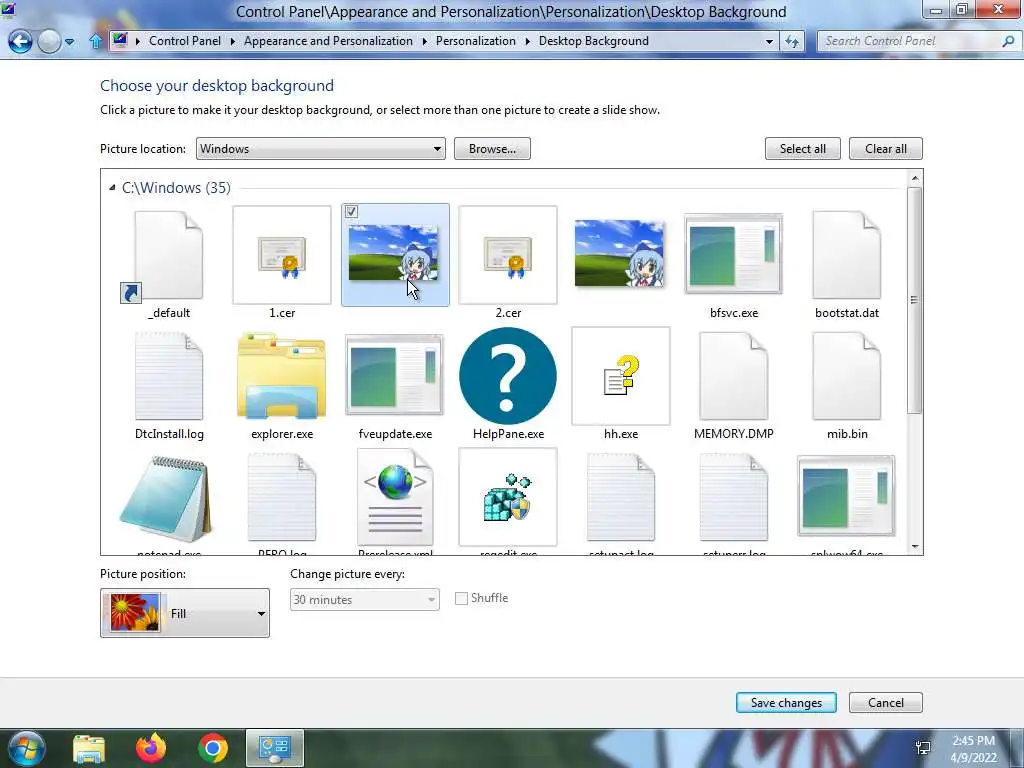This screenshot has height=768, width=1024.
Task: Select the 1.cer certificate icon
Action: [281, 255]
